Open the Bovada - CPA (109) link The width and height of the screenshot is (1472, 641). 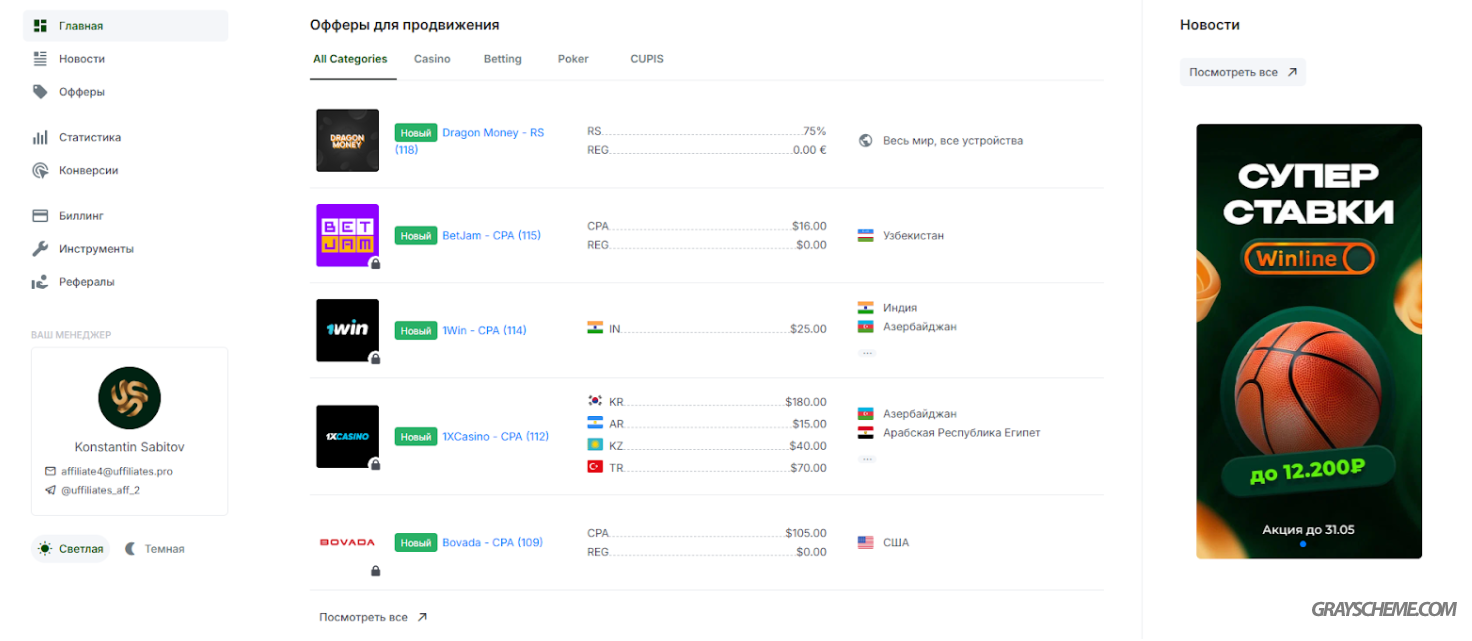(492, 543)
